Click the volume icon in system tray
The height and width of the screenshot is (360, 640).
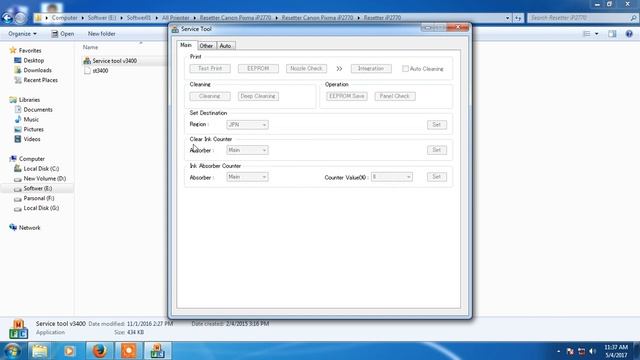pyautogui.click(x=593, y=351)
